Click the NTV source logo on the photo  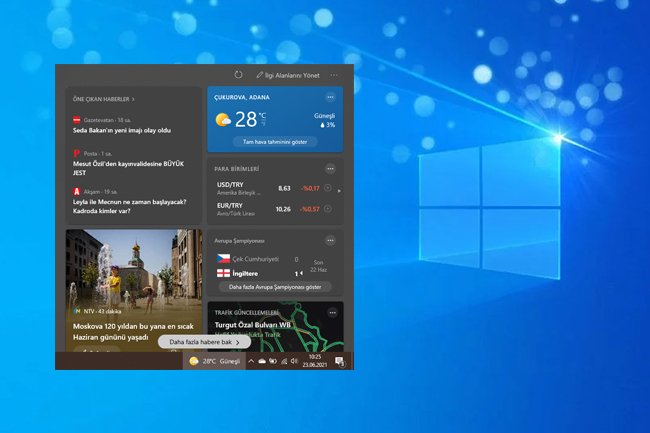click(77, 311)
